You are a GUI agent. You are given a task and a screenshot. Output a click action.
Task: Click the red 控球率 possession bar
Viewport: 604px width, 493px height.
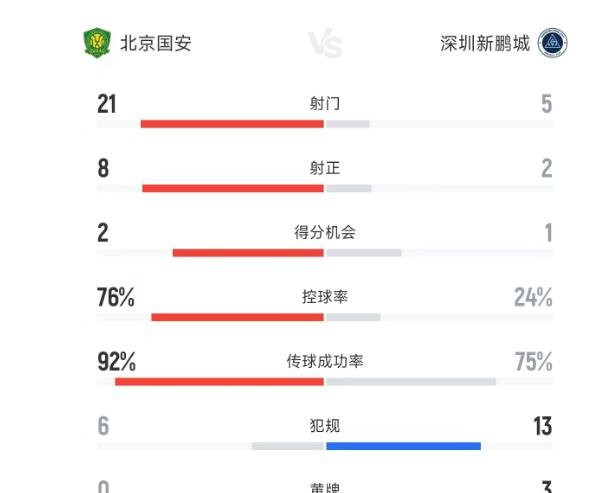[238, 317]
